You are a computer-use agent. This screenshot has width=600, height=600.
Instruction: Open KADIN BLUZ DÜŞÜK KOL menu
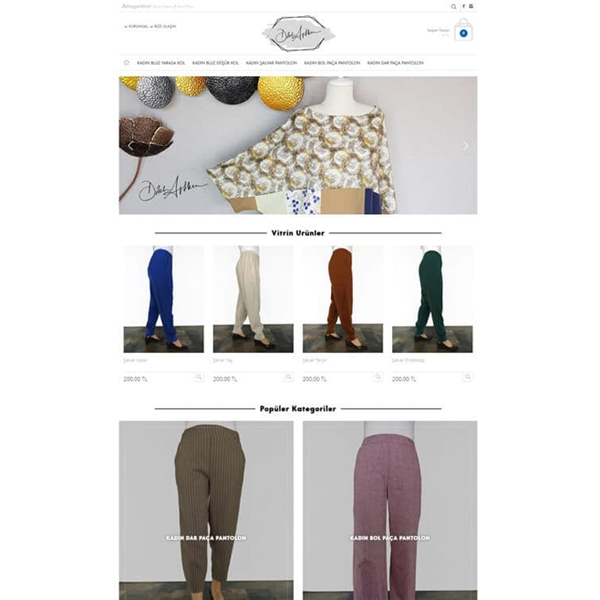[x=215, y=63]
